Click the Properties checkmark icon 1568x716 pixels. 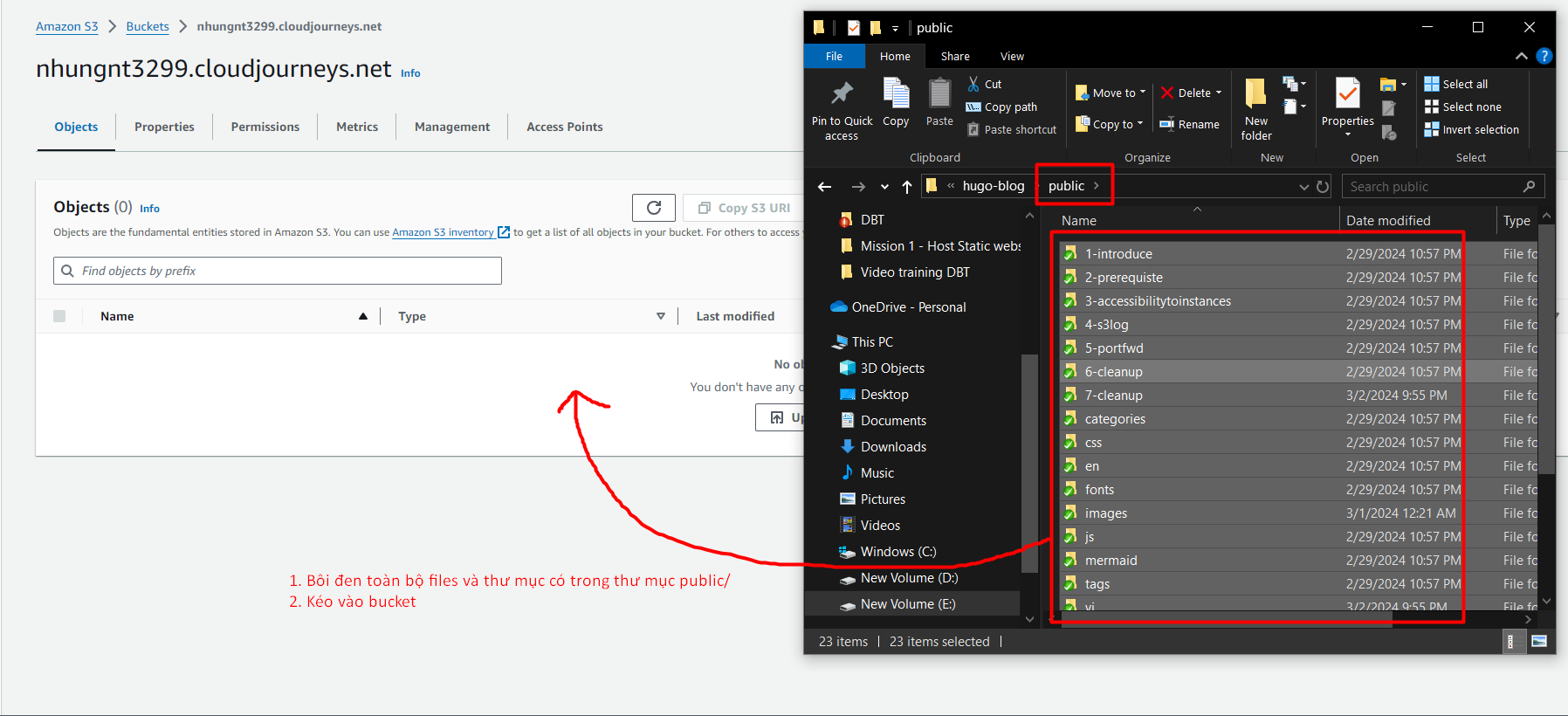[x=1347, y=93]
